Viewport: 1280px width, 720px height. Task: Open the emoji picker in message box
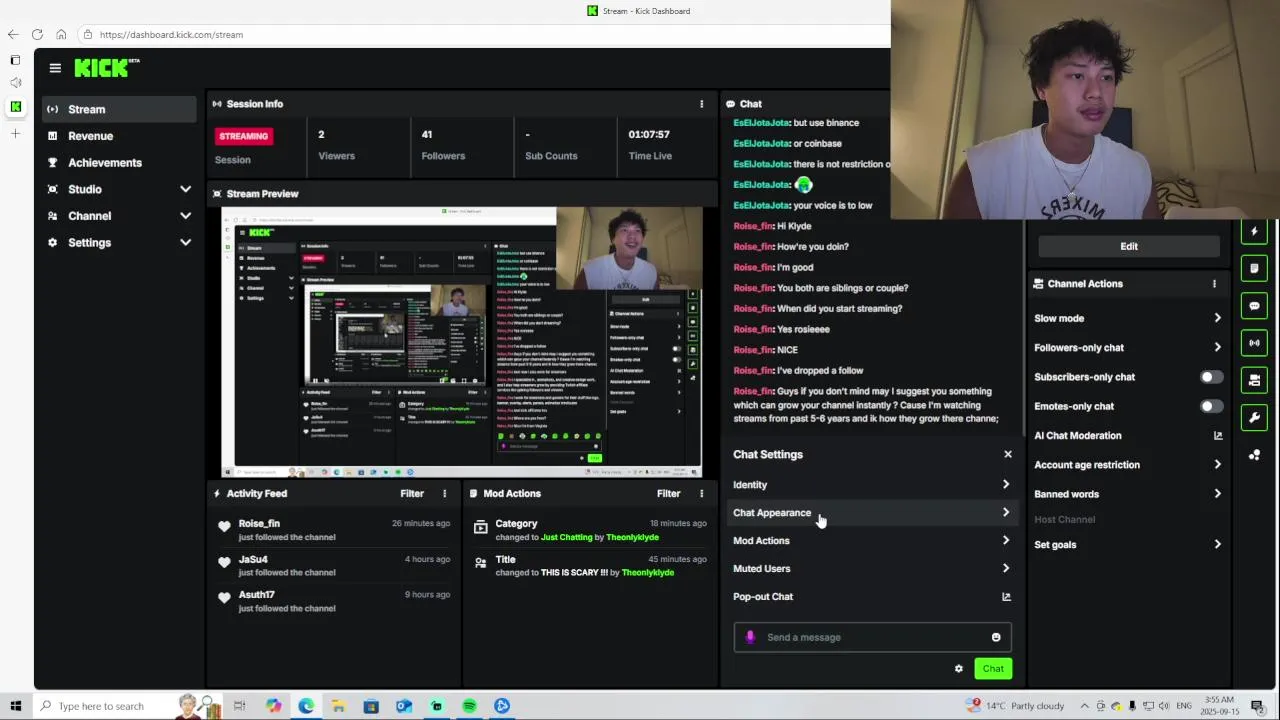click(996, 637)
